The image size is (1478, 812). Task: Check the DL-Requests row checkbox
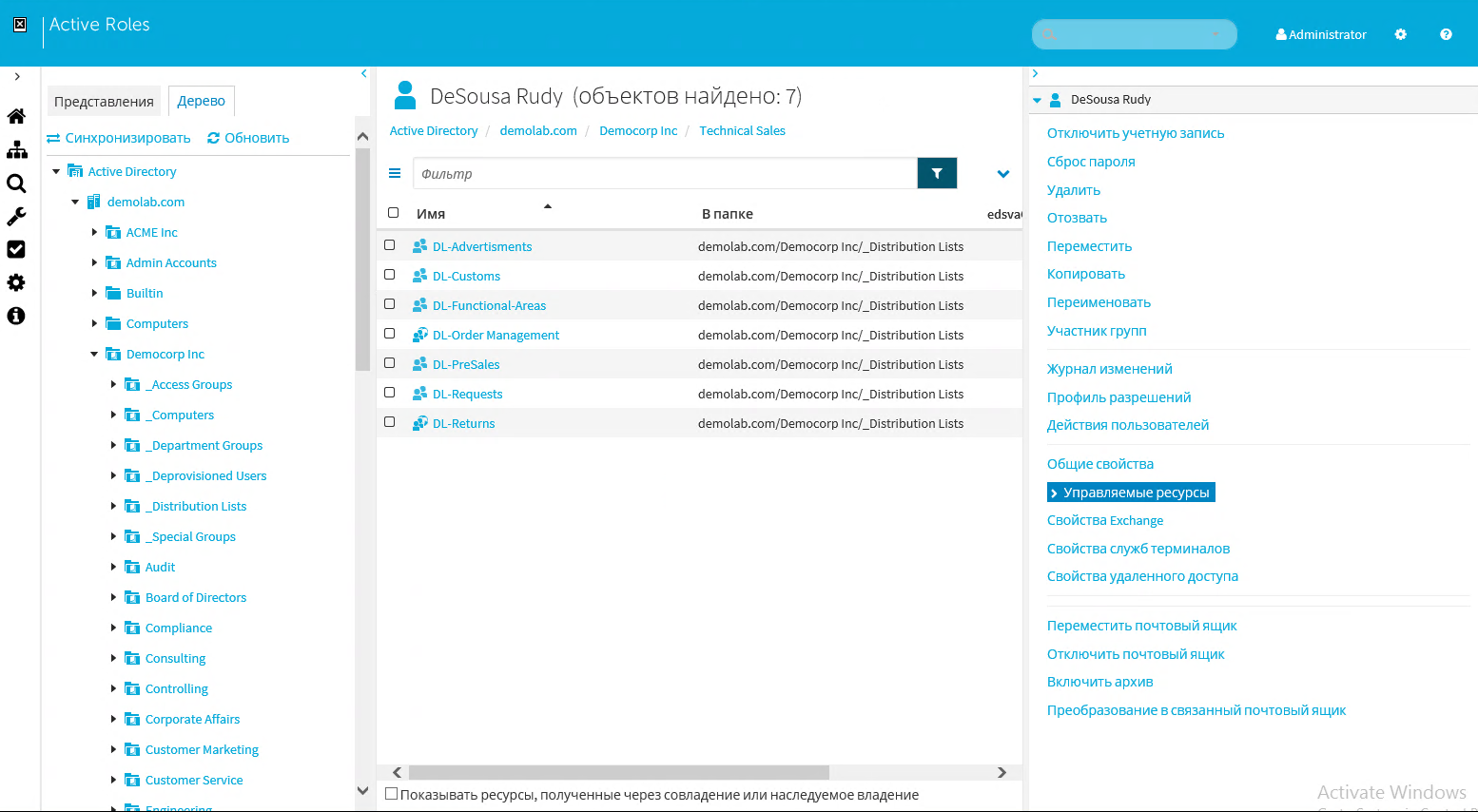pos(389,393)
